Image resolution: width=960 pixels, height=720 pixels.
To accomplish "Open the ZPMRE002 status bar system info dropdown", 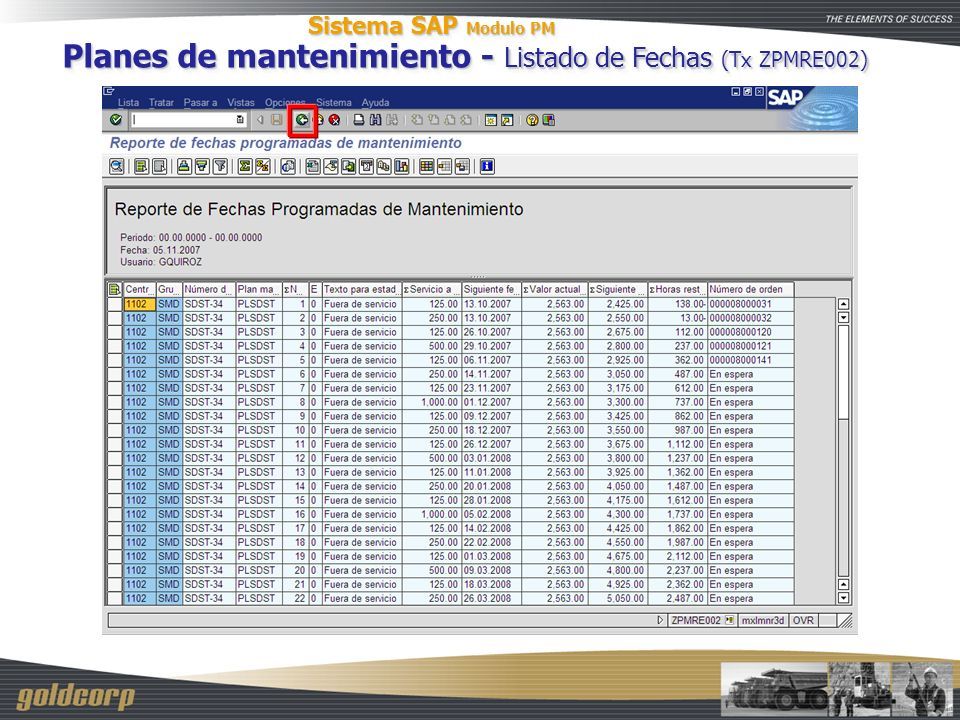I will (x=729, y=620).
